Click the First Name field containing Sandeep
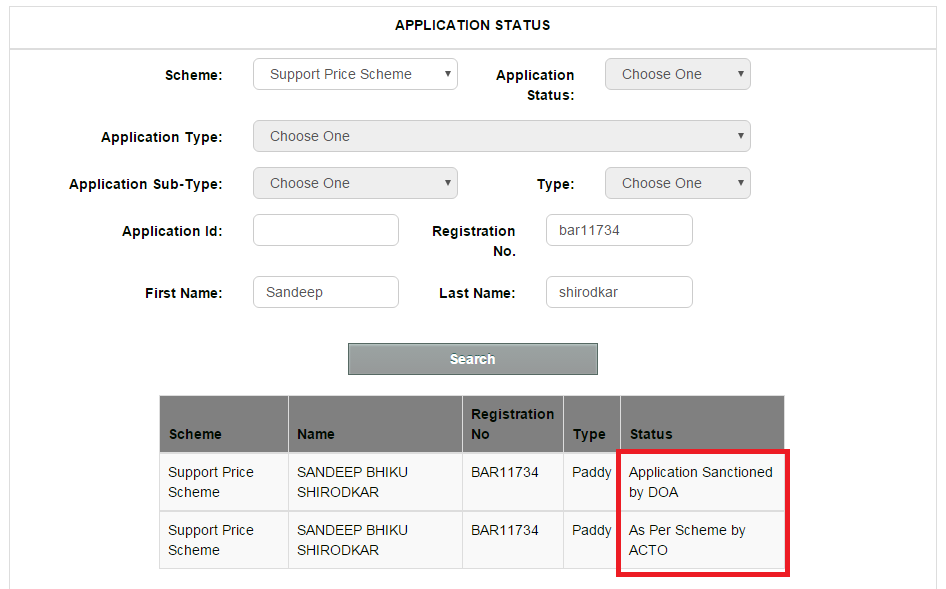Image resolution: width=946 pixels, height=589 pixels. [326, 293]
